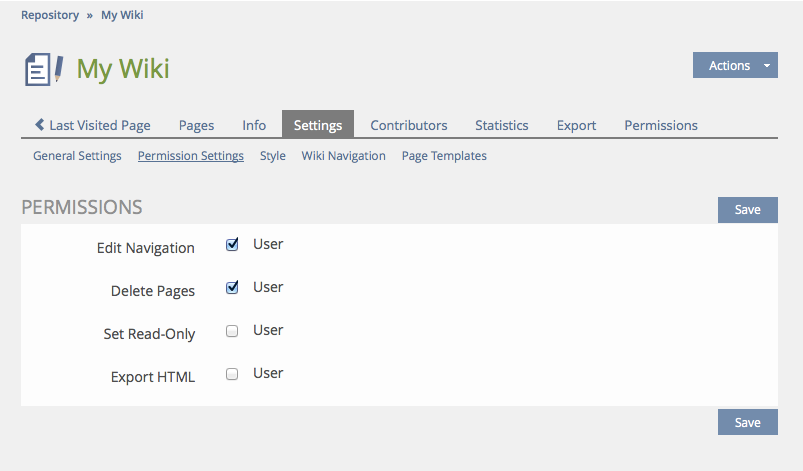Viewport: 803px width, 471px height.
Task: Open Page Templates settings
Action: 444,156
